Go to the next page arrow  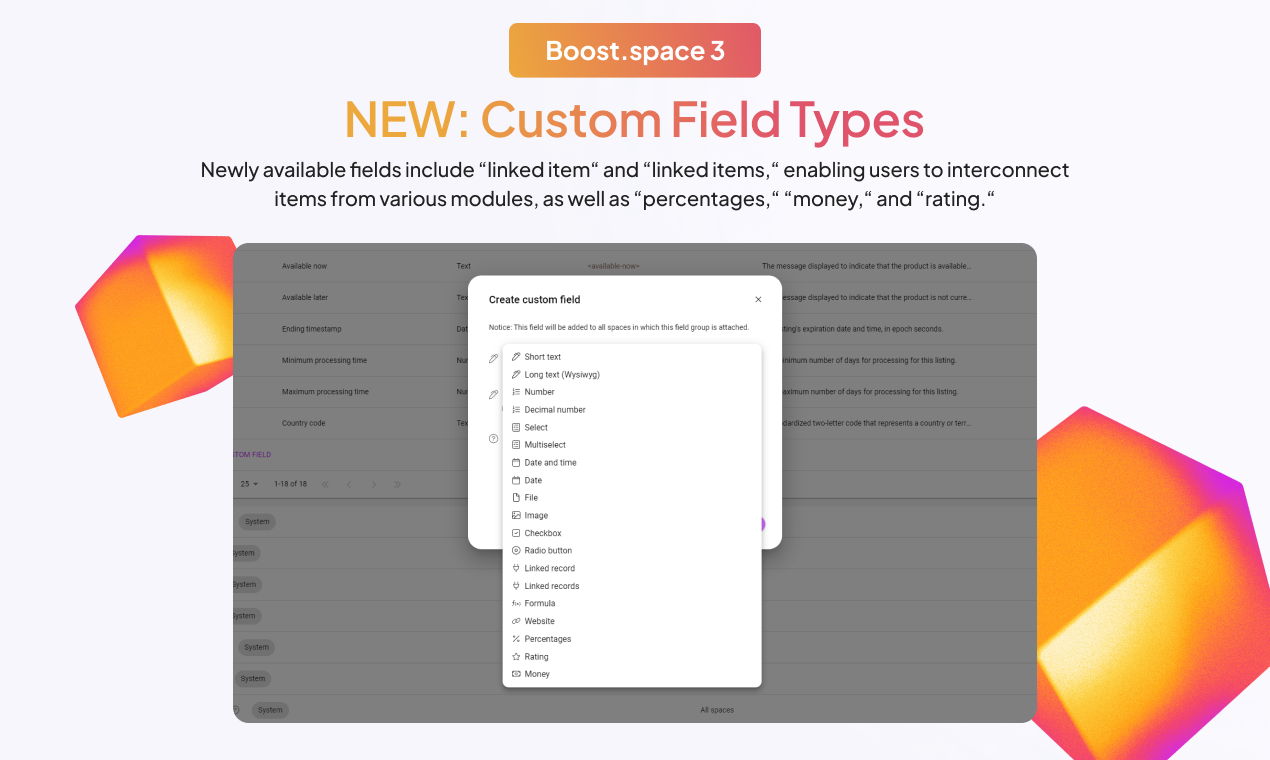click(374, 484)
